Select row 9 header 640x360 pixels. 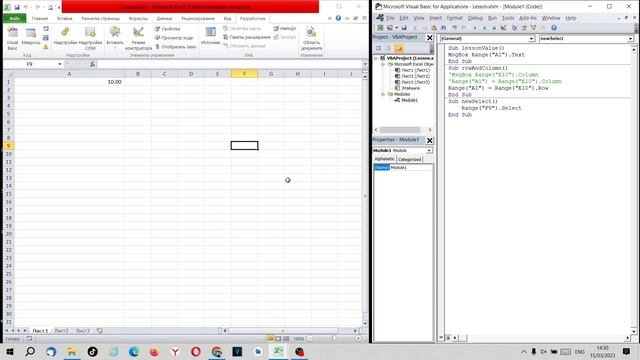(8, 146)
